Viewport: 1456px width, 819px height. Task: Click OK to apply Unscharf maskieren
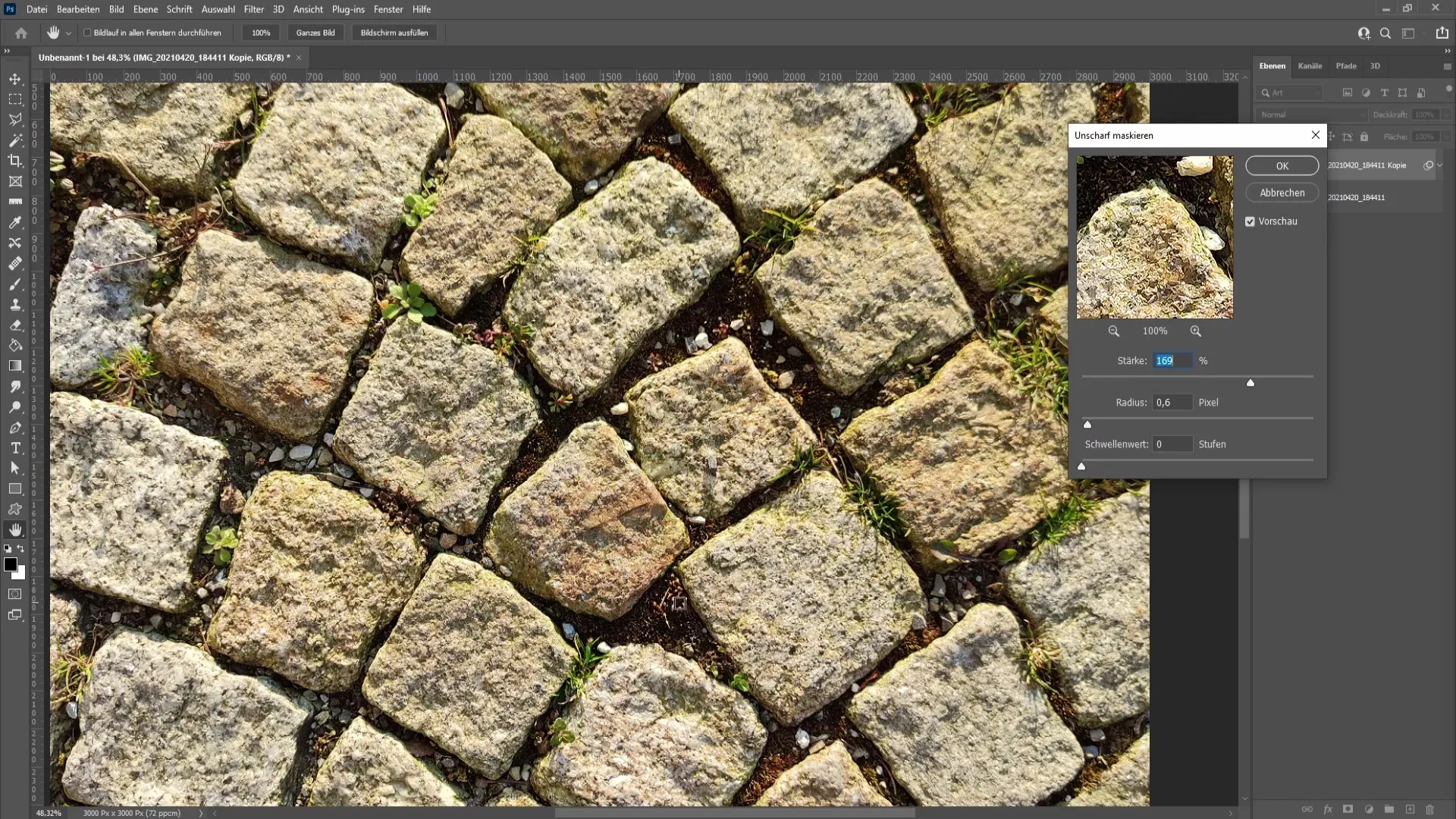1282,165
